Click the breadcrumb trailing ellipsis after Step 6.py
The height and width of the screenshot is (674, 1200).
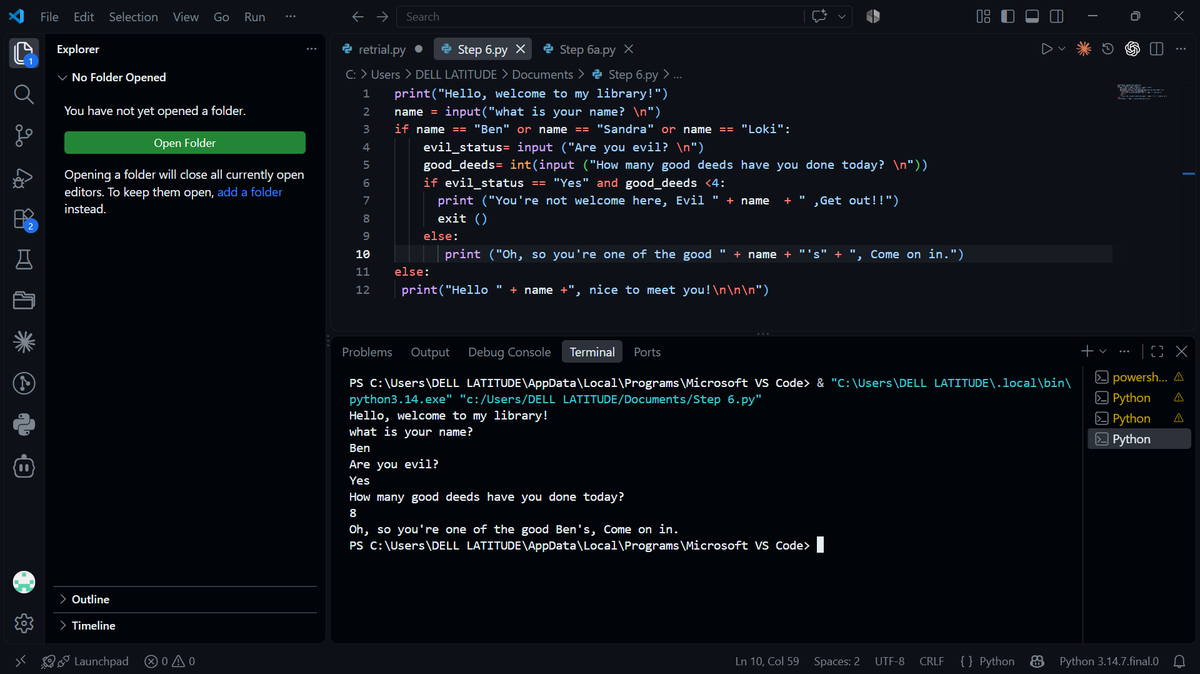tap(678, 74)
